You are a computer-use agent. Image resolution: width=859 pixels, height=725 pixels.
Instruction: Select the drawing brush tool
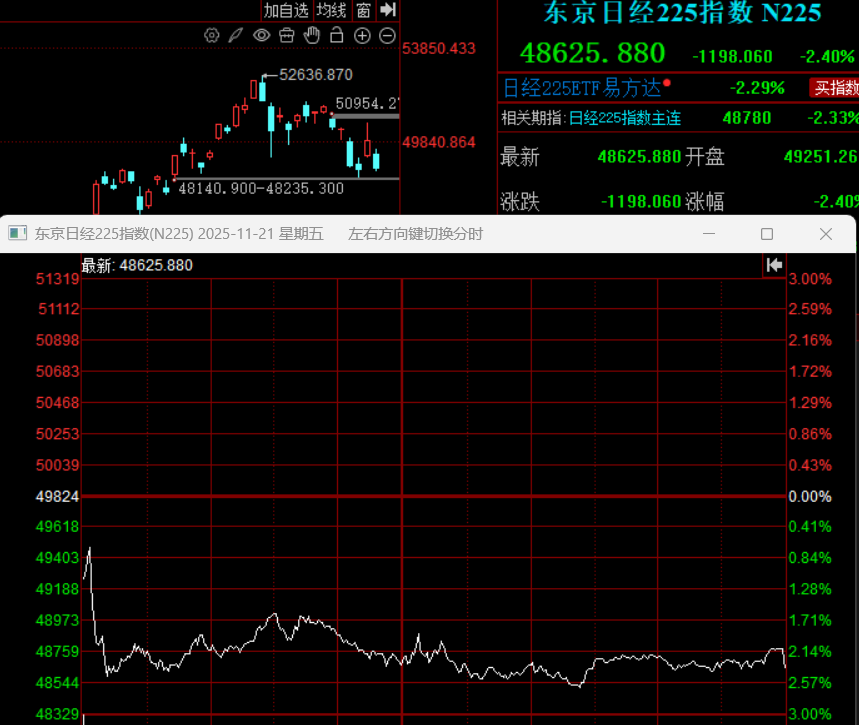[236, 35]
